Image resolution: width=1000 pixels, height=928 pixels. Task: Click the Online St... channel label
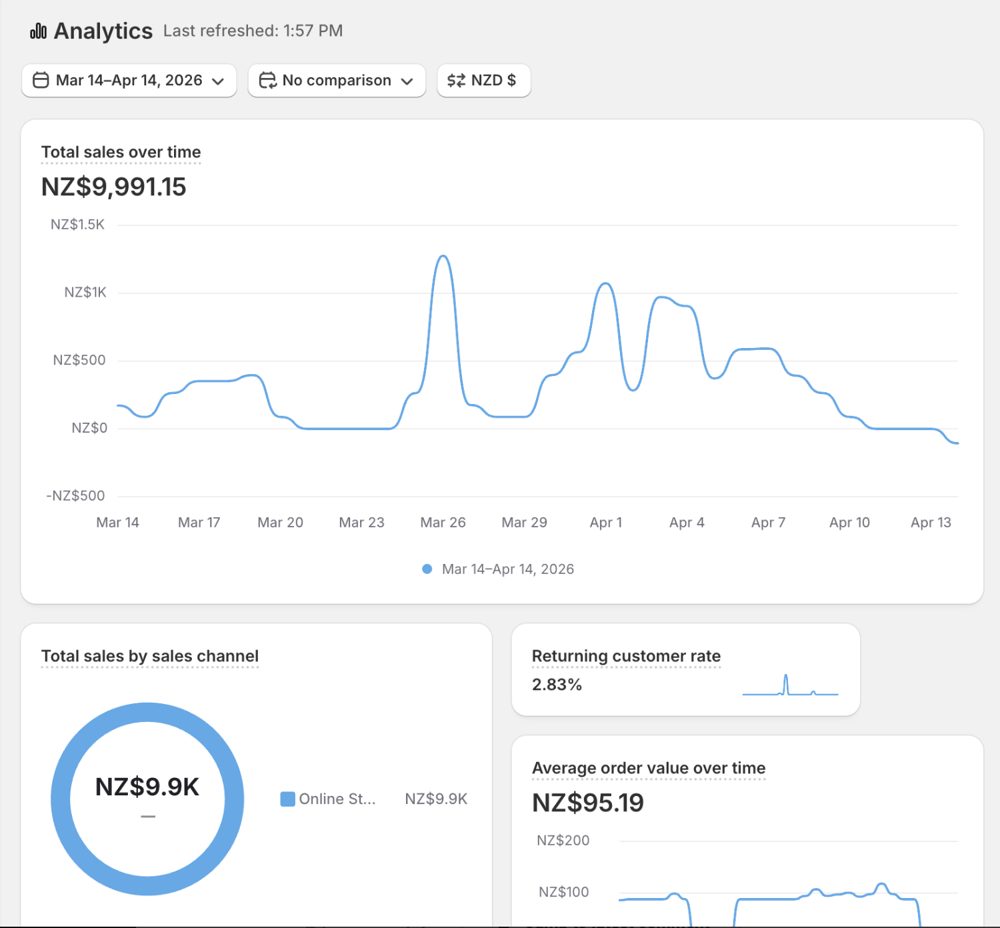[x=337, y=799]
